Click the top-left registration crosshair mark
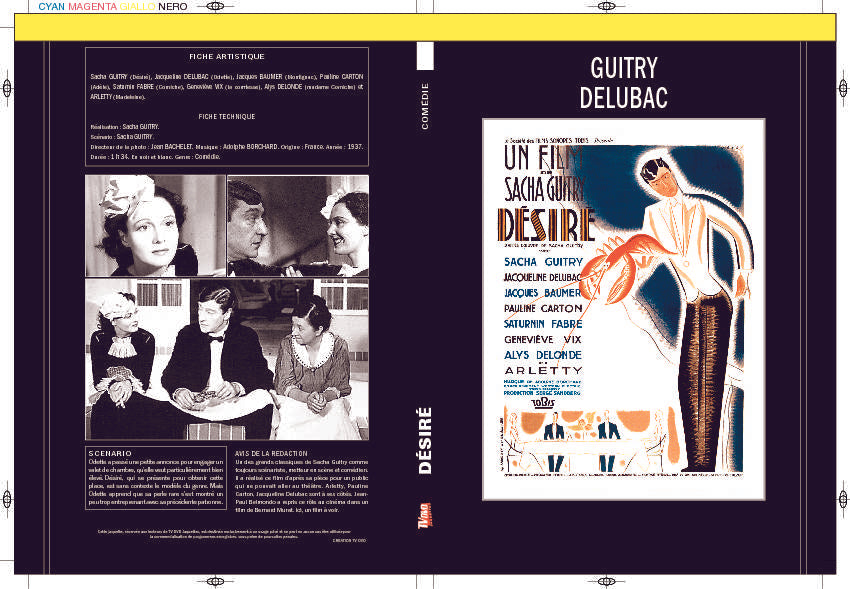The image size is (850, 589). tap(213, 7)
